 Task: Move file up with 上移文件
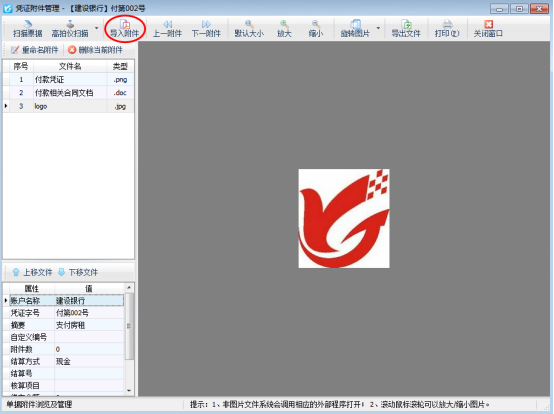pyautogui.click(x=32, y=272)
